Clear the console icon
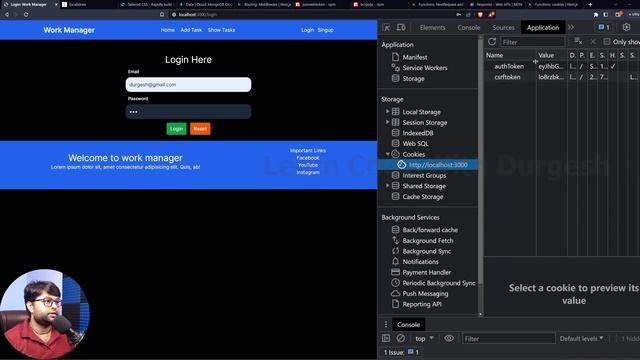640x360 pixels. click(x=401, y=338)
